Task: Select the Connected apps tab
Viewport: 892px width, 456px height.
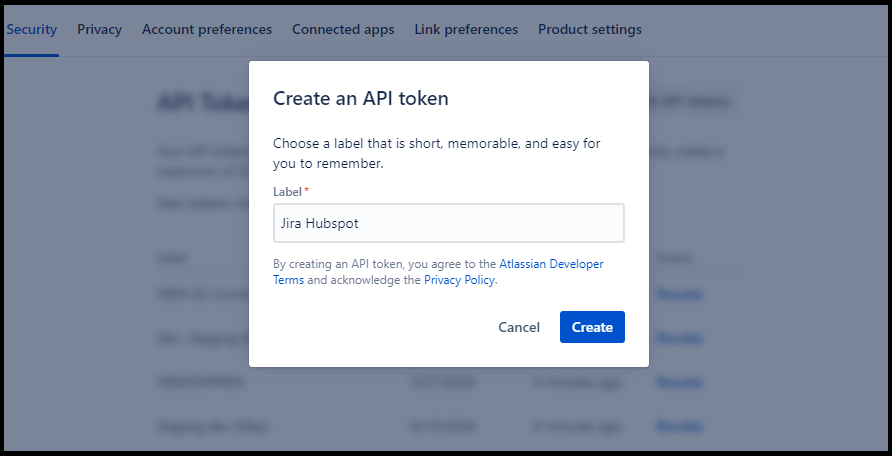Action: pyautogui.click(x=343, y=29)
